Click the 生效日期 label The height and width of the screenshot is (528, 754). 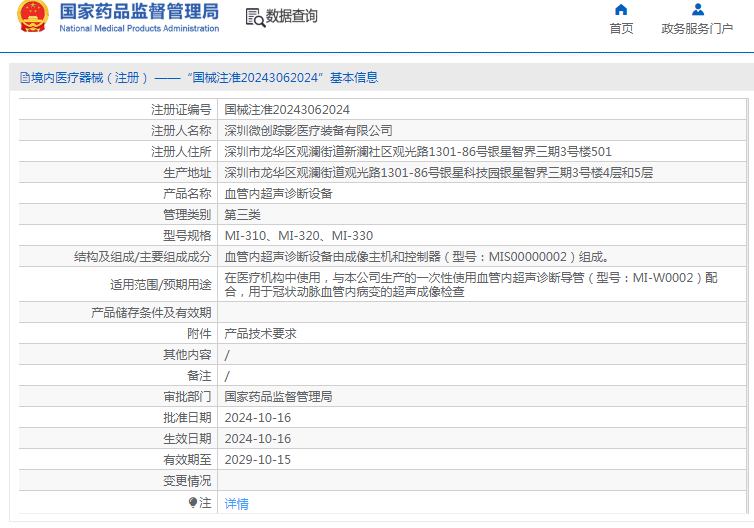pyautogui.click(x=187, y=439)
